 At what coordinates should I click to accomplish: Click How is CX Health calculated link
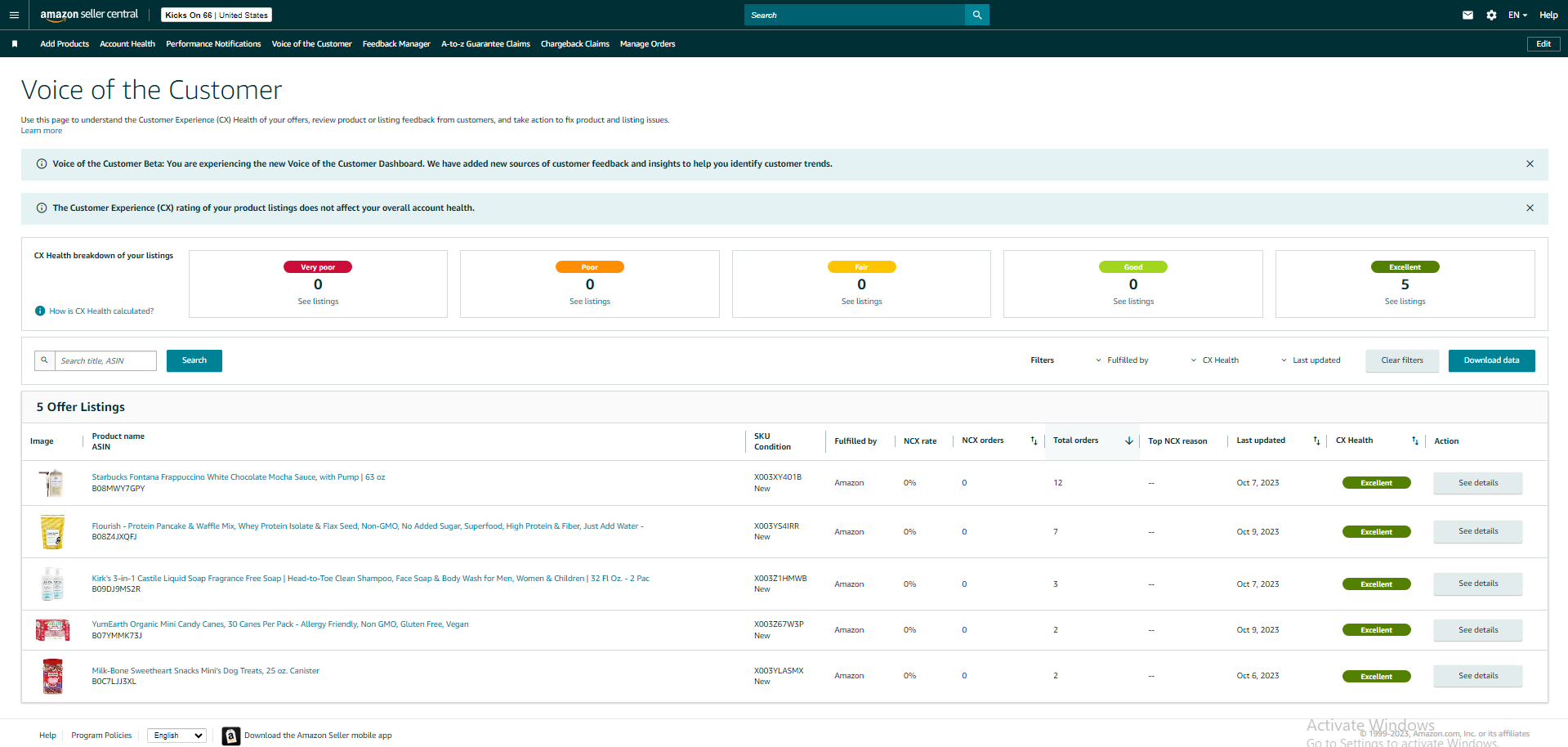click(x=101, y=311)
